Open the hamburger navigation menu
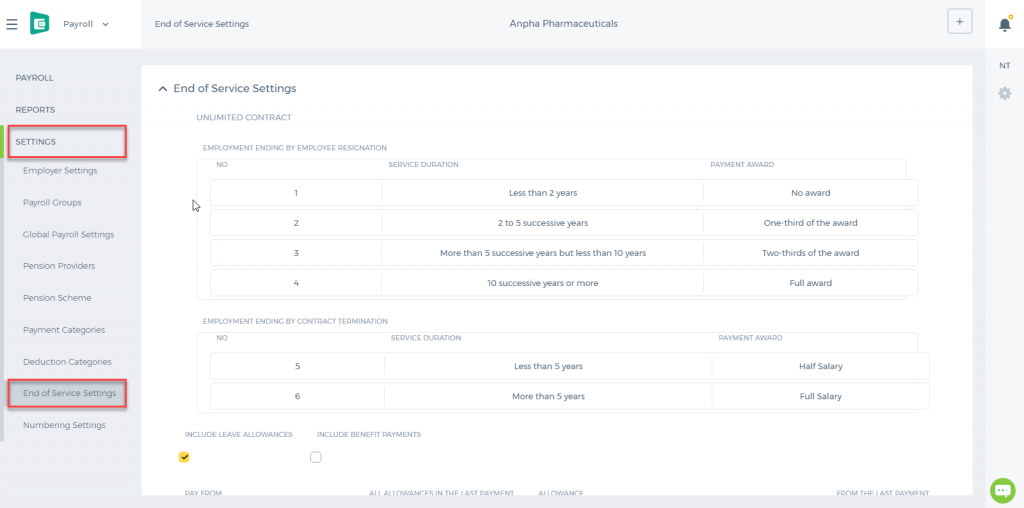This screenshot has height=508, width=1024. [12, 24]
